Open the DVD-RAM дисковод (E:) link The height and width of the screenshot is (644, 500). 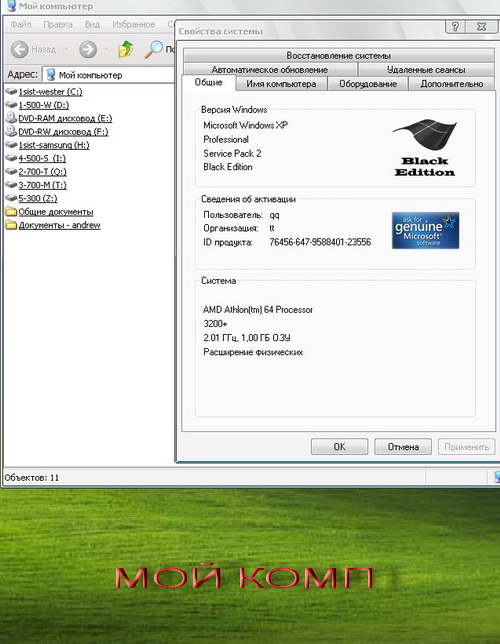65,118
